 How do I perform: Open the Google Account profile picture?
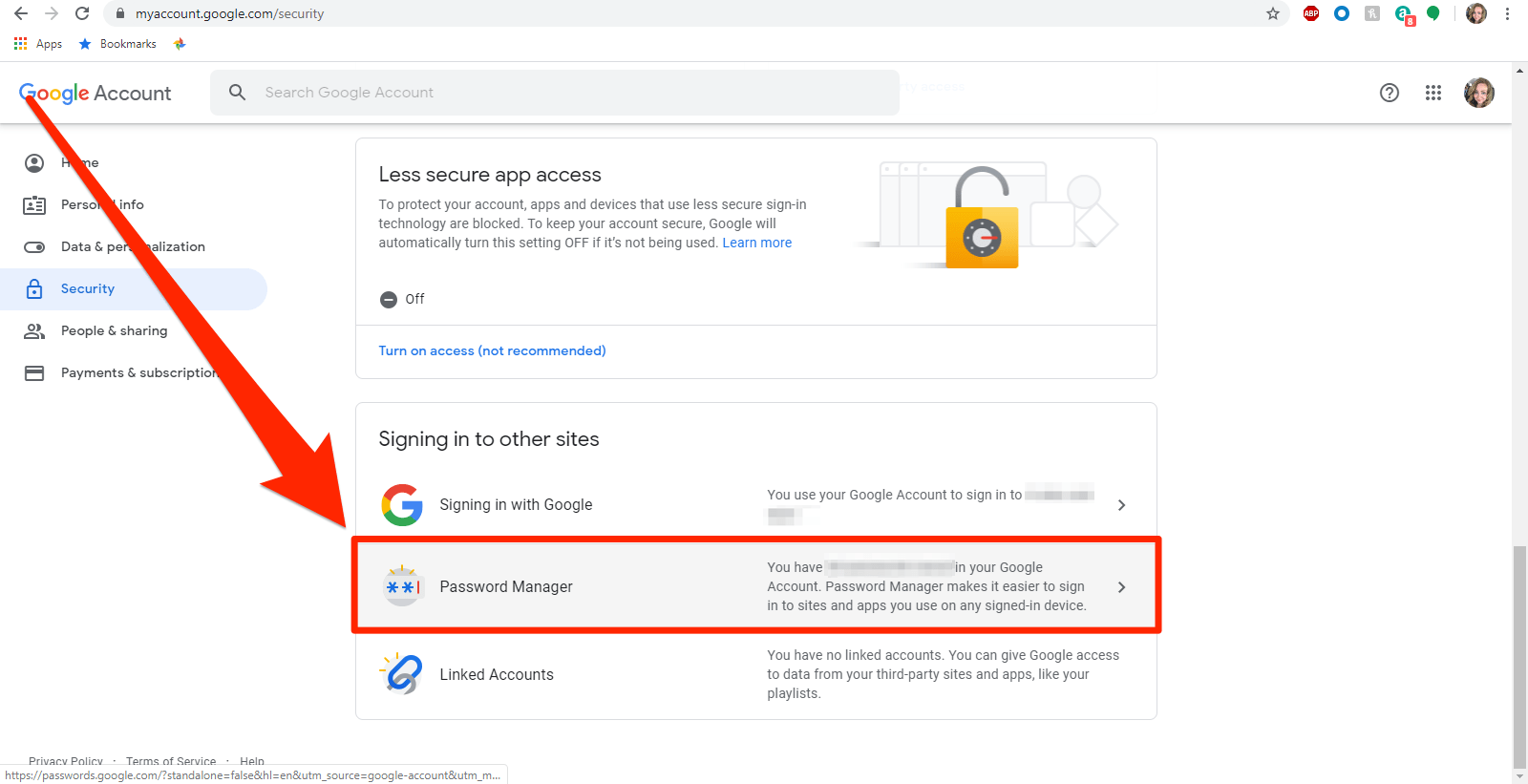click(x=1479, y=93)
